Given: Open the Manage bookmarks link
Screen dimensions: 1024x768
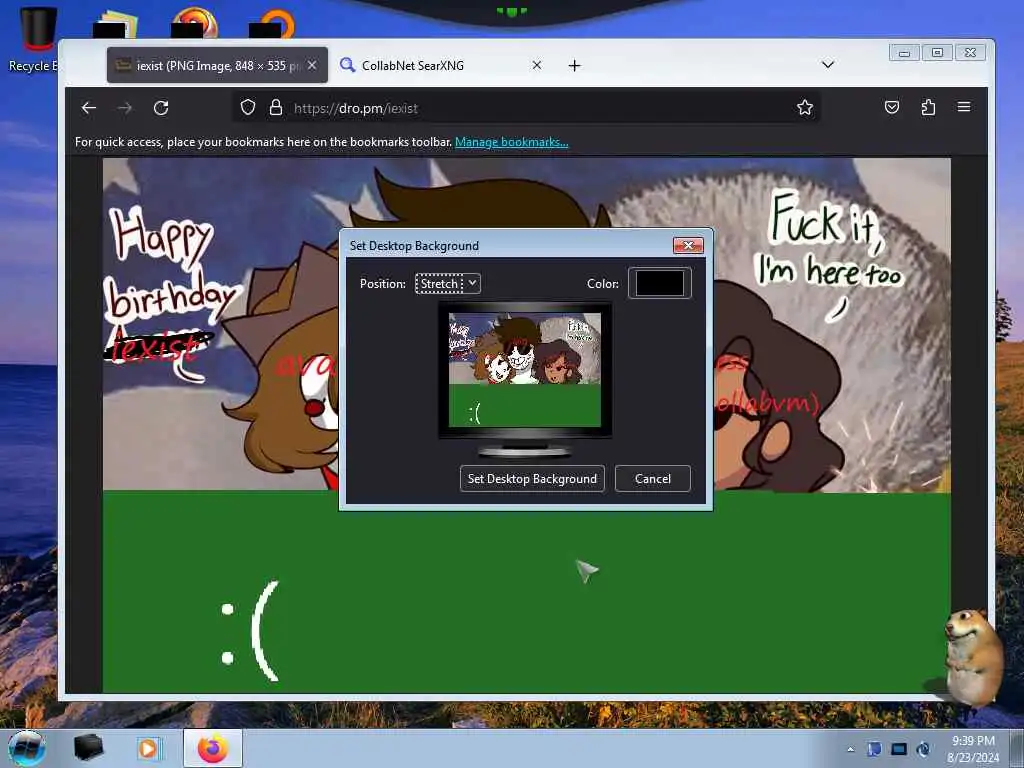Looking at the screenshot, I should 511,142.
